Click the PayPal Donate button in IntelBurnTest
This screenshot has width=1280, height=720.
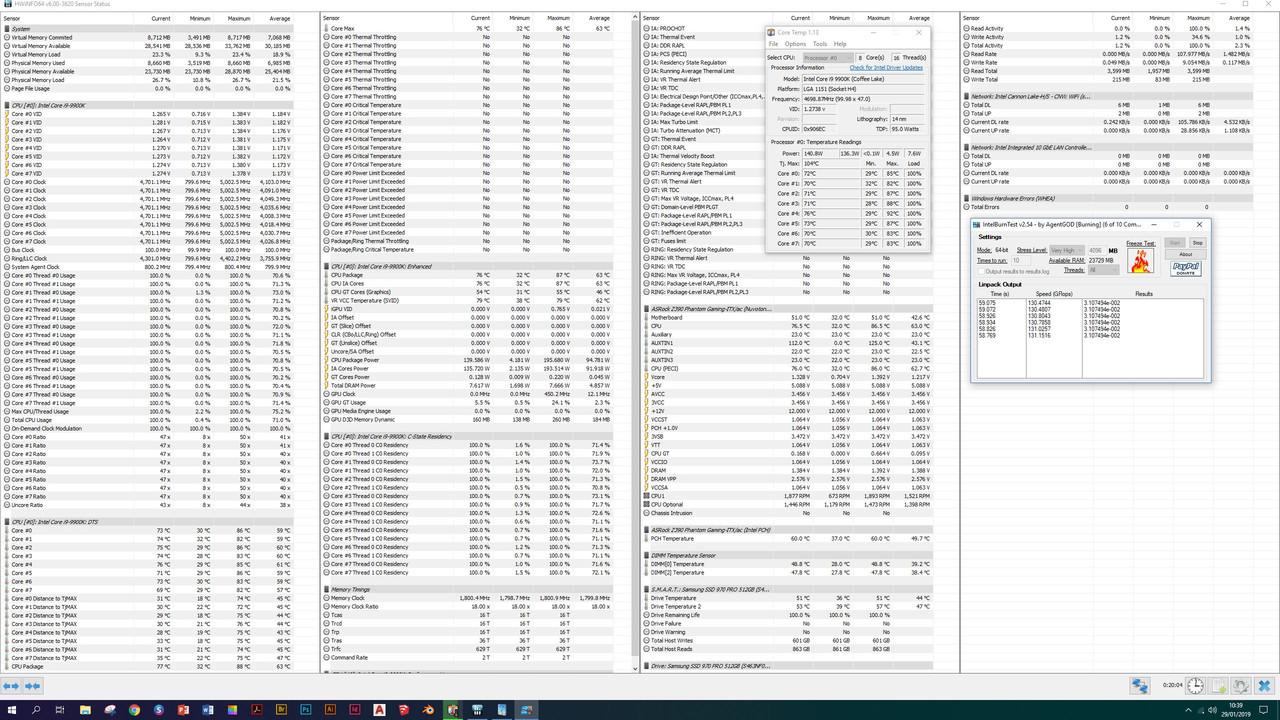click(1185, 268)
